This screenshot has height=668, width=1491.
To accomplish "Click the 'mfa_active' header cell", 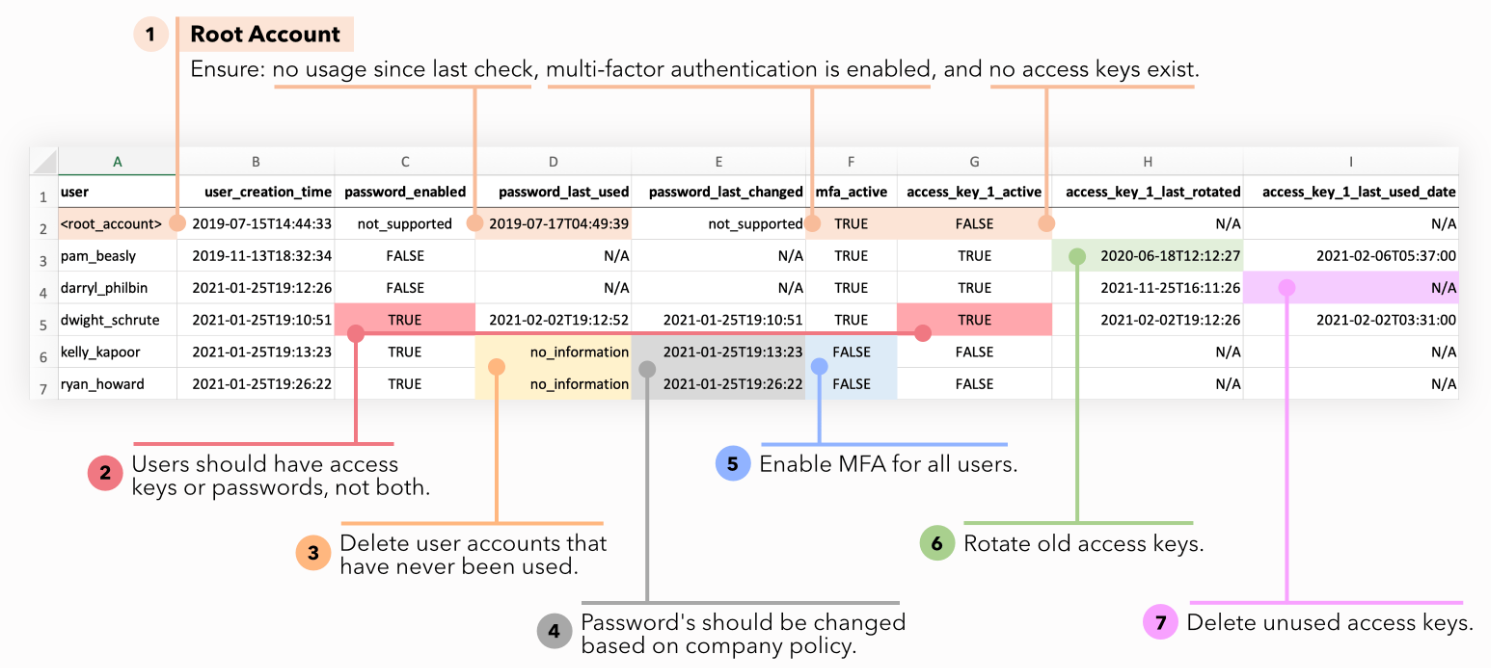I will (x=851, y=192).
